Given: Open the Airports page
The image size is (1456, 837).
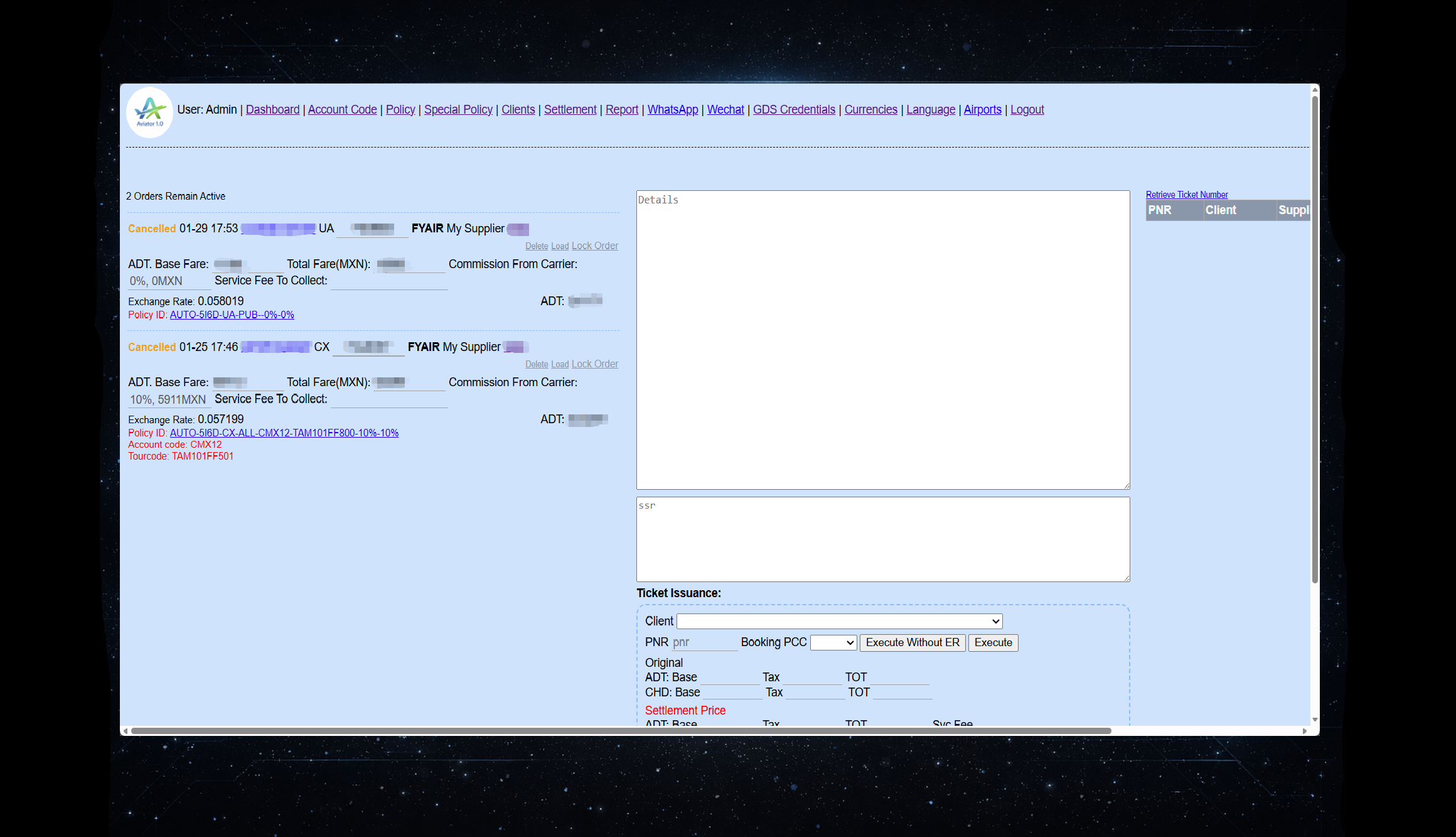Looking at the screenshot, I should click(983, 109).
